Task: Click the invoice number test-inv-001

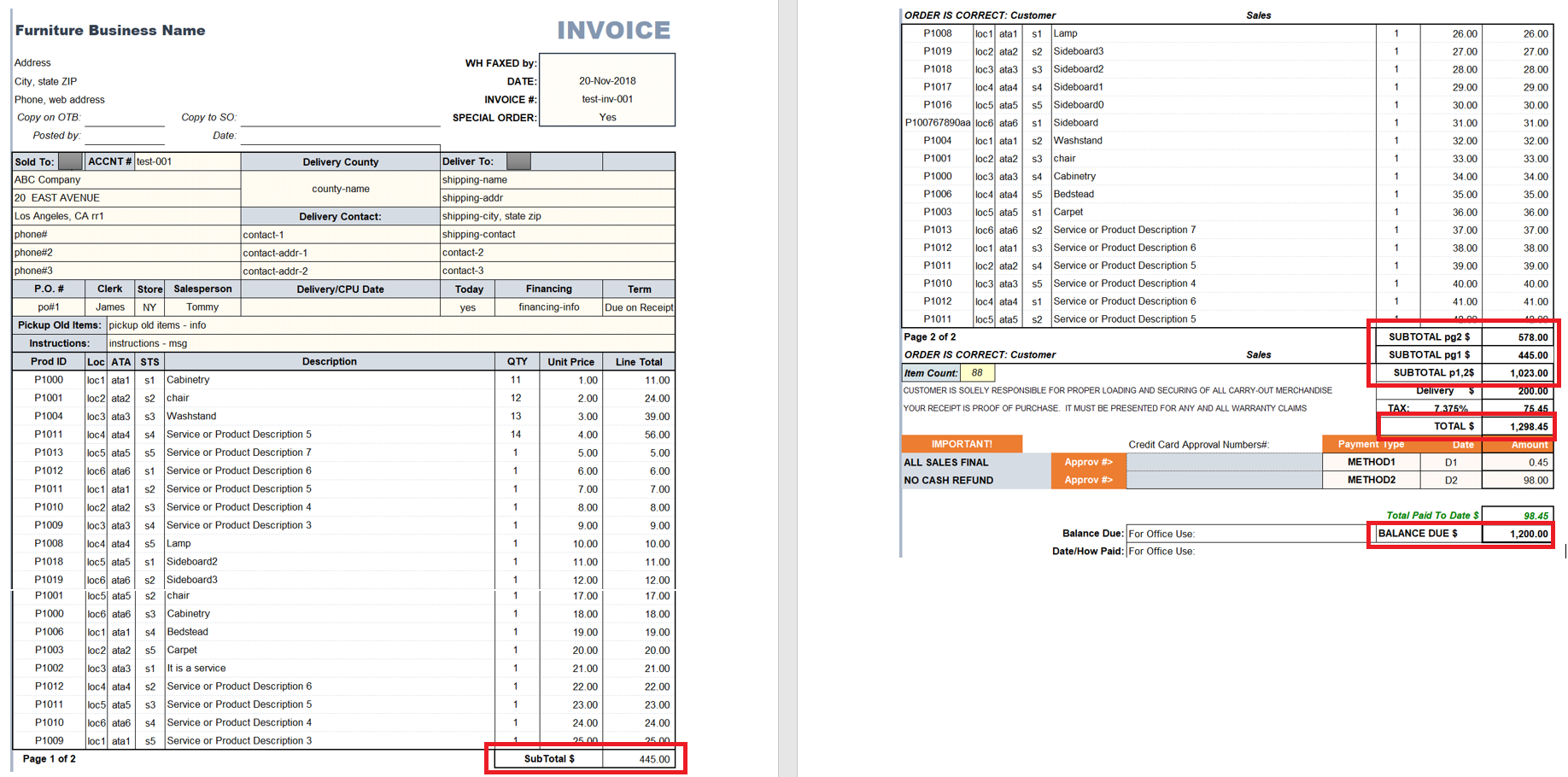Action: (x=607, y=99)
